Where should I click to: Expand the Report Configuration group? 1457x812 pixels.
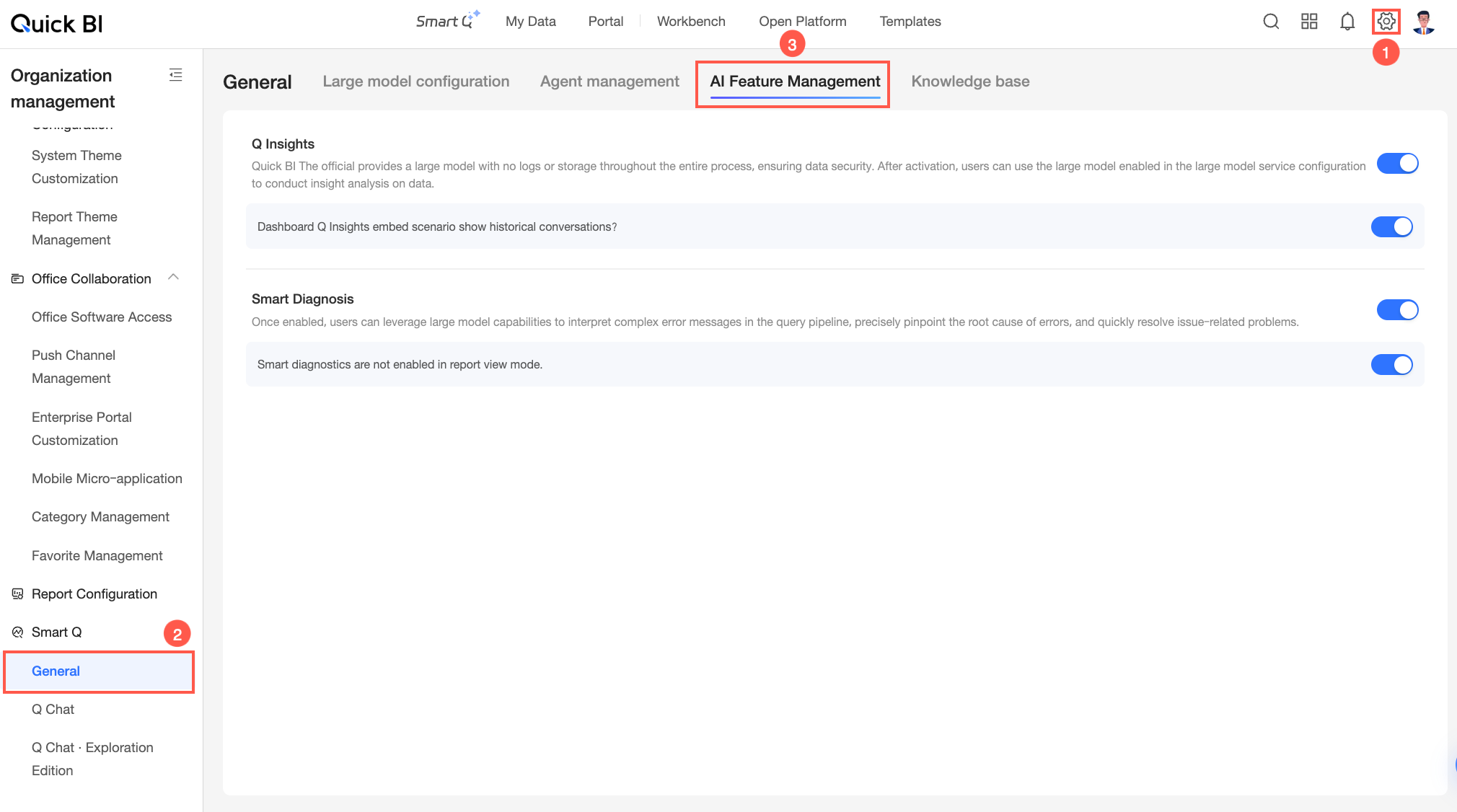[94, 593]
